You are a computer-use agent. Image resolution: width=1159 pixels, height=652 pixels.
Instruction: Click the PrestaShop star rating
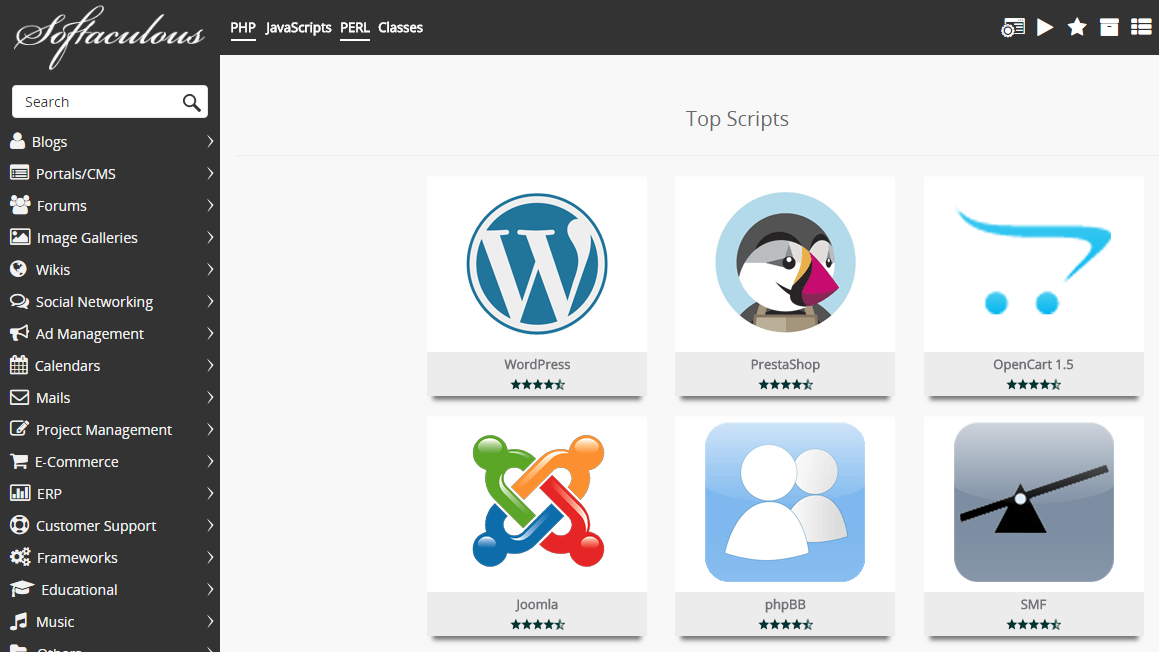785,384
